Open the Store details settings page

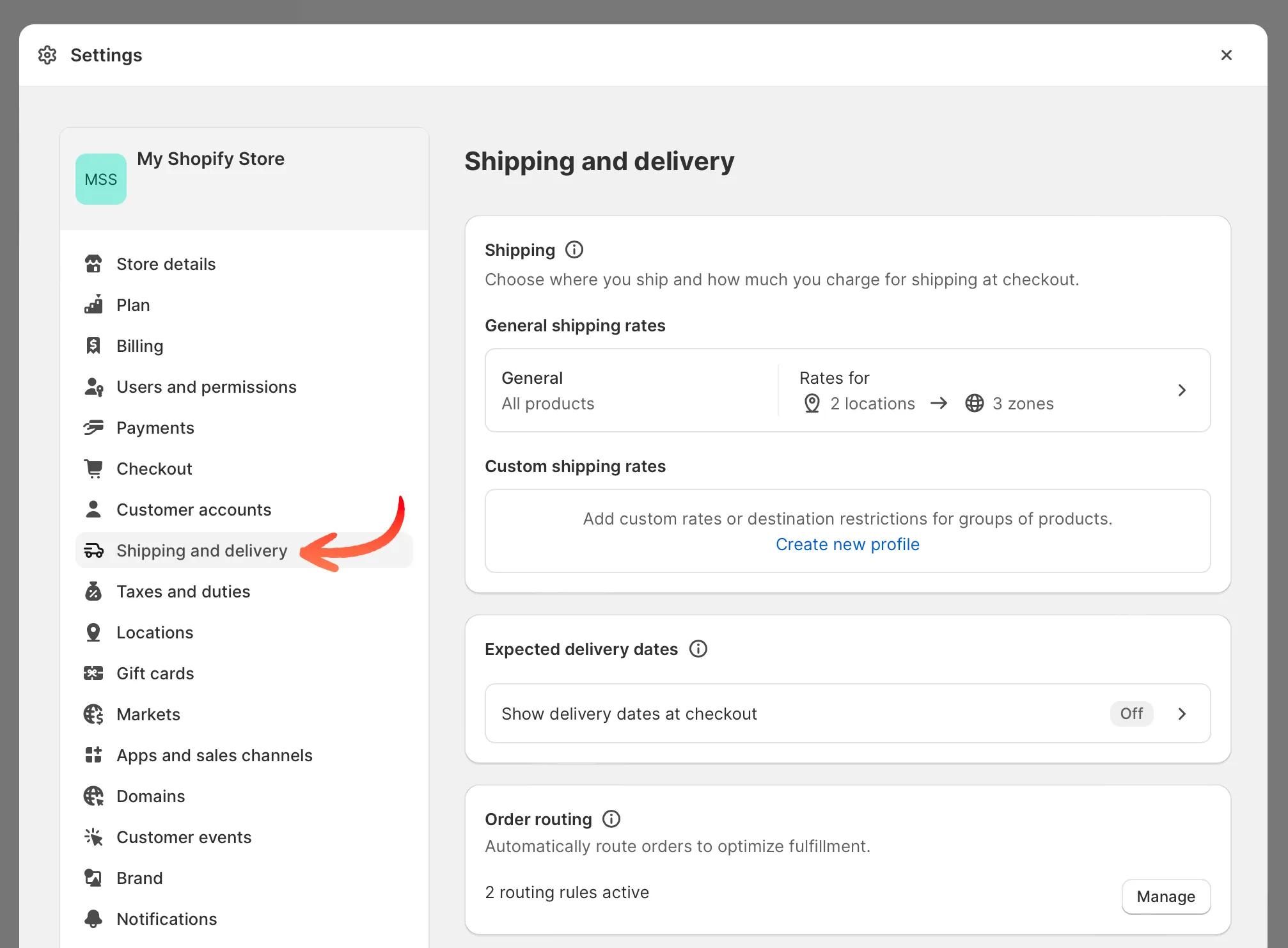(x=244, y=264)
